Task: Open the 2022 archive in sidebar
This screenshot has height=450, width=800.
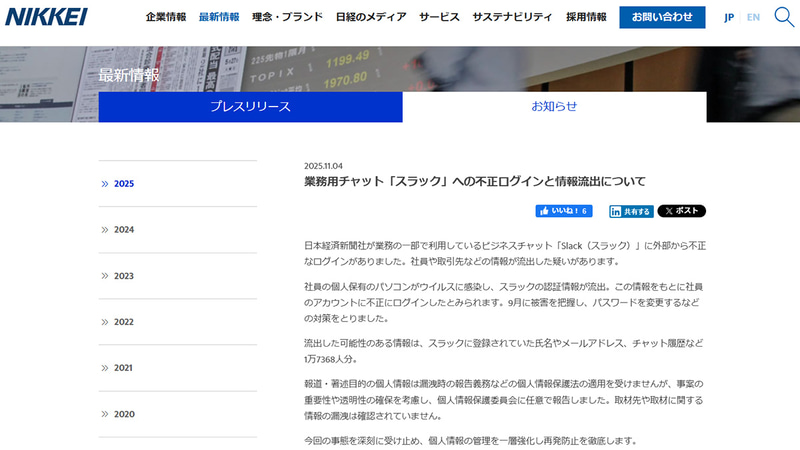Action: point(178,322)
